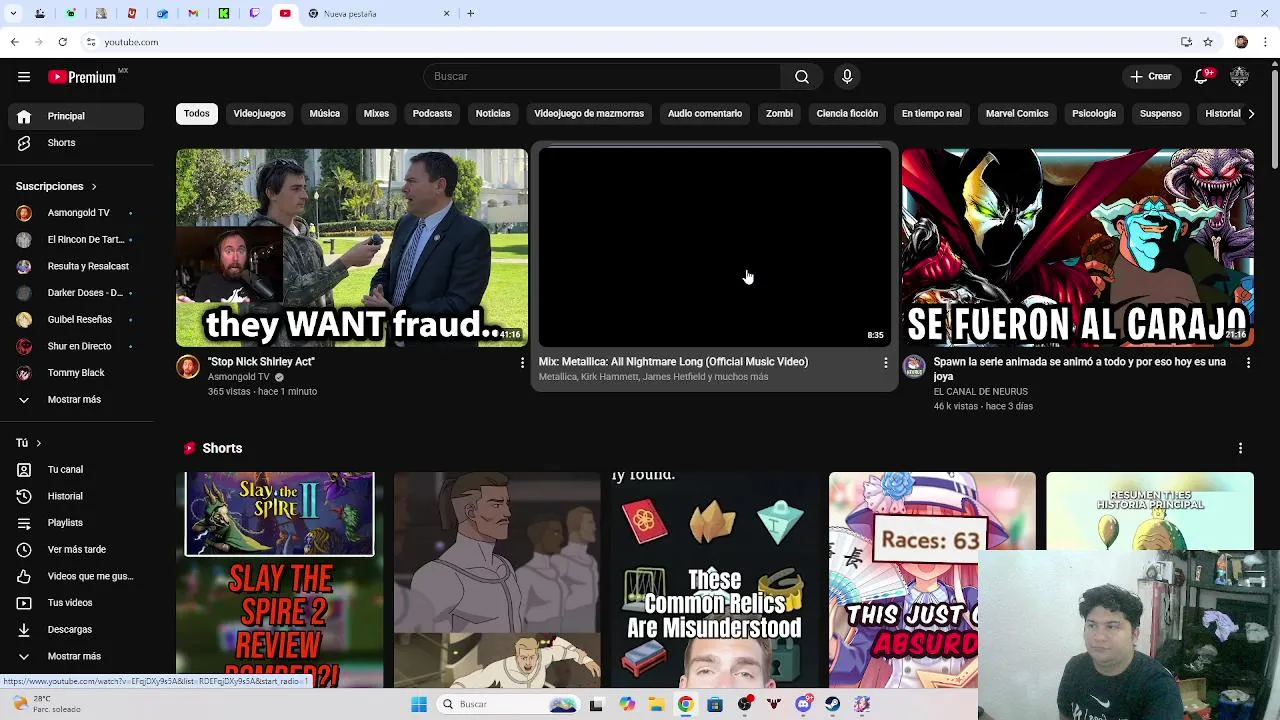
Task: Open the account avatar menu in YouTube
Action: 1240,77
